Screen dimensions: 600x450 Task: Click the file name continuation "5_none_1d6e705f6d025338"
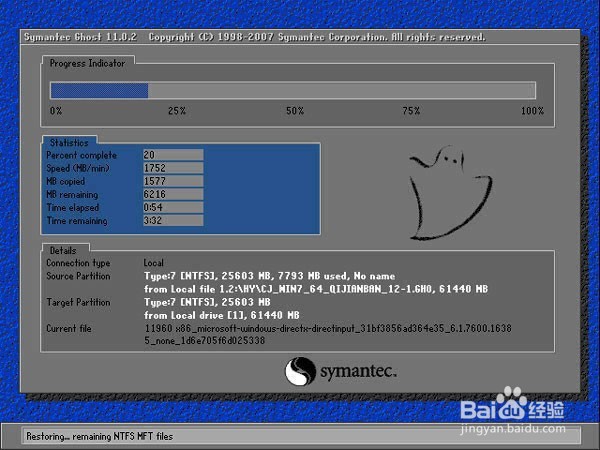tap(204, 340)
